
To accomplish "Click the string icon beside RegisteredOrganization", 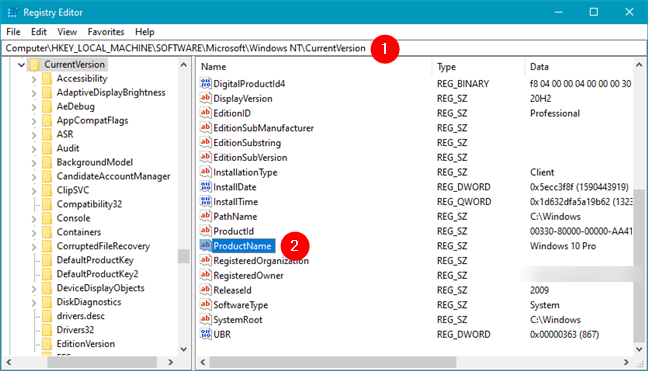I will coord(205,260).
